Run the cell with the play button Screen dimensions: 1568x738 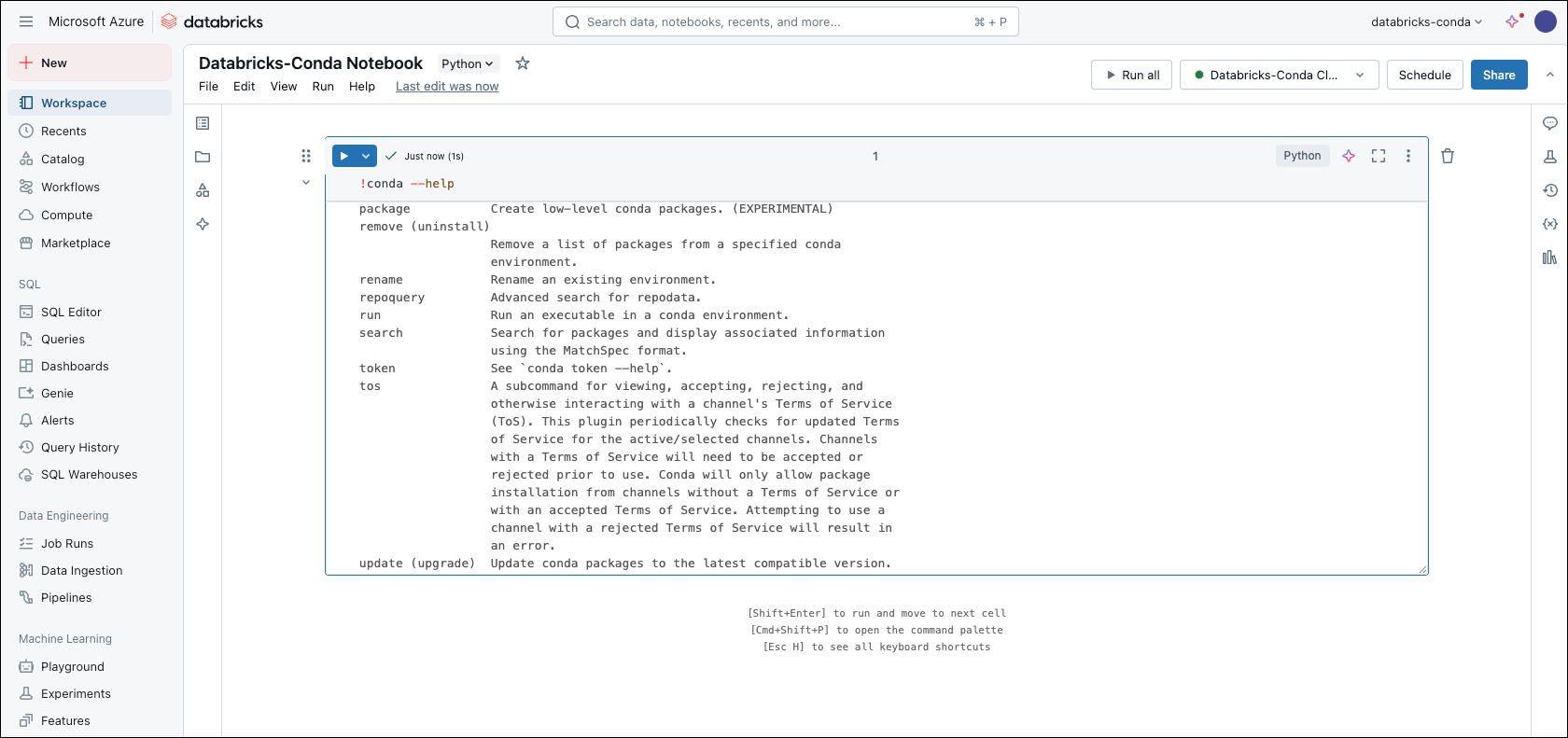[344, 156]
